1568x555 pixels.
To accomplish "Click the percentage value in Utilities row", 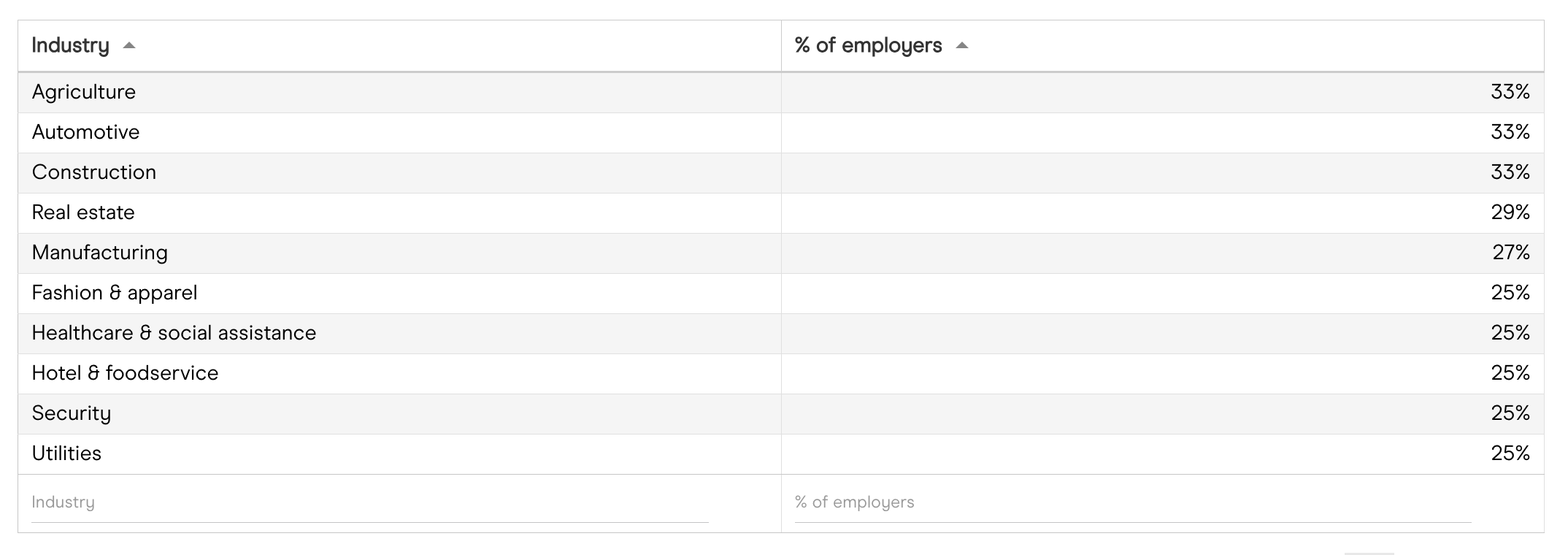I will [x=1510, y=453].
